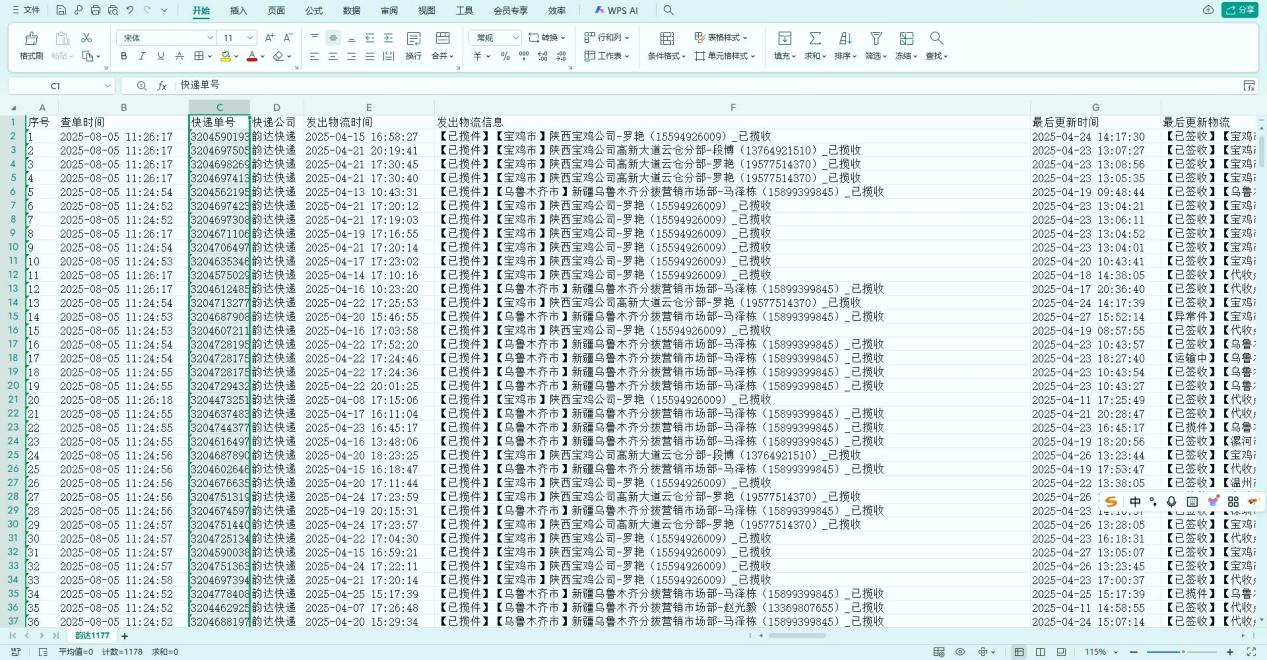Open the Freeze panes (冻结) dropdown
The width and height of the screenshot is (1267, 660).
(906, 46)
